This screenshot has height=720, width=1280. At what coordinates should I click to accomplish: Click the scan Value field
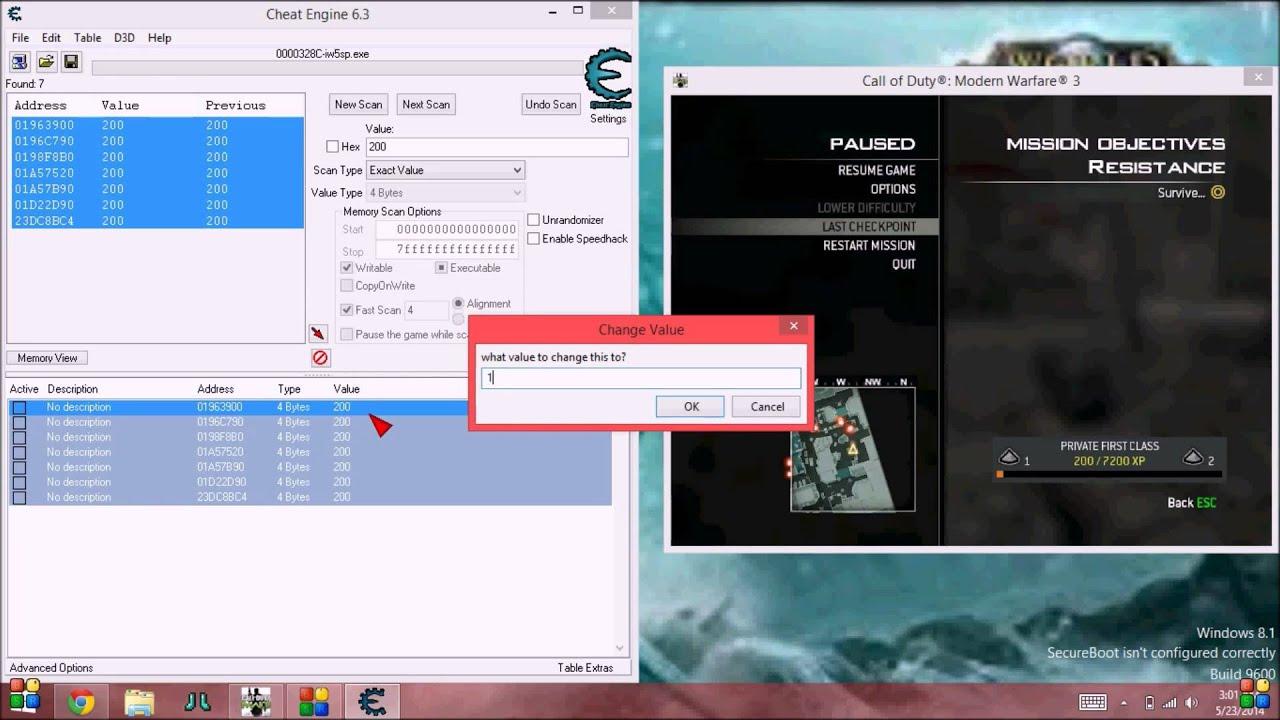pos(496,147)
